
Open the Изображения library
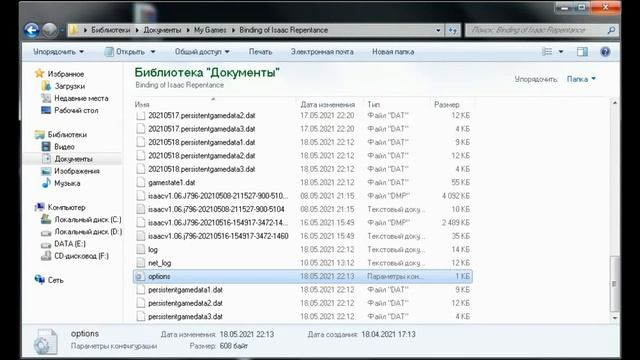tap(77, 171)
